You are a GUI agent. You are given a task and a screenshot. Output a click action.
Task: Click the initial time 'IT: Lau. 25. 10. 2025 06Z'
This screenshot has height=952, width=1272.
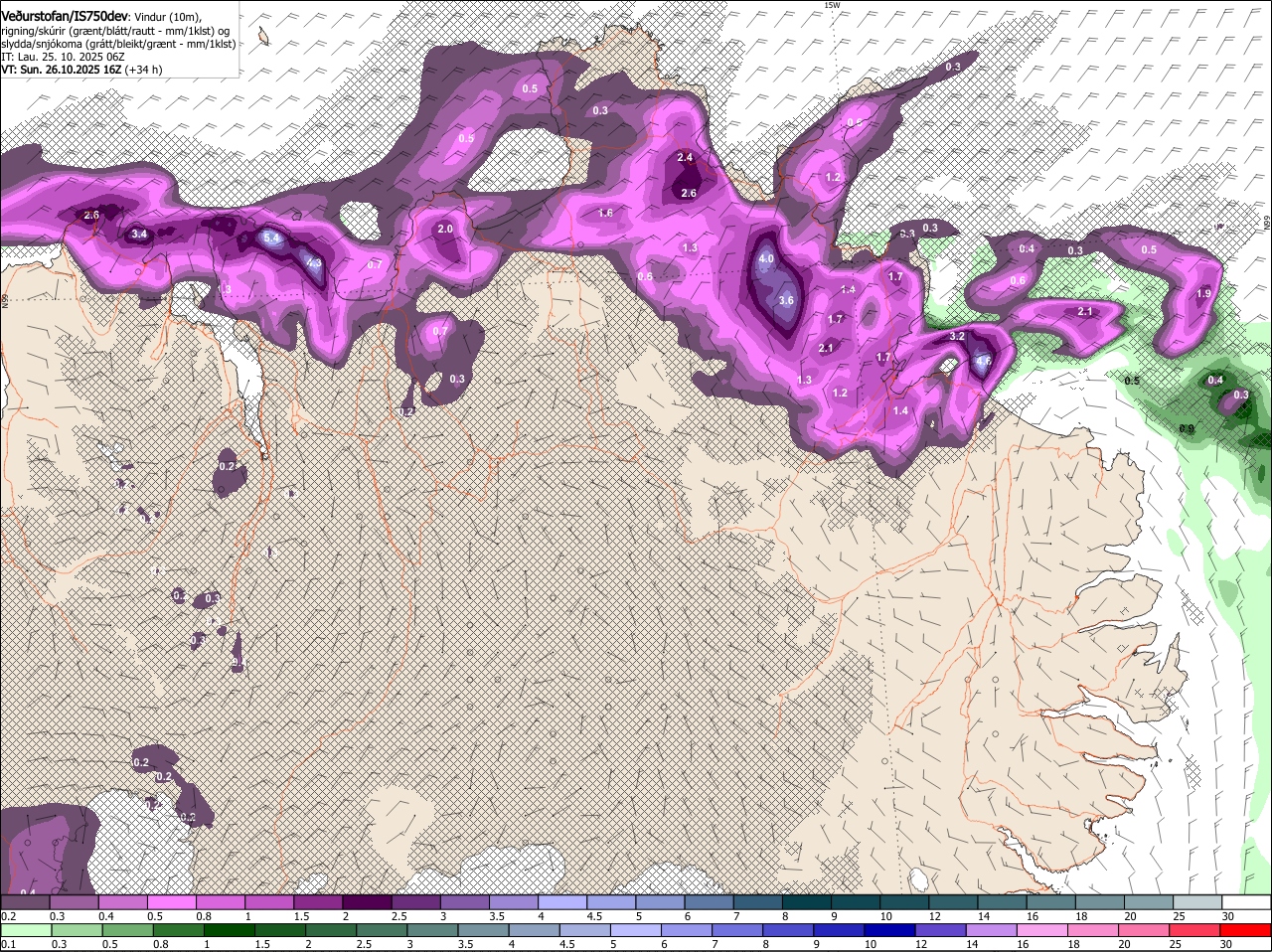pyautogui.click(x=63, y=57)
